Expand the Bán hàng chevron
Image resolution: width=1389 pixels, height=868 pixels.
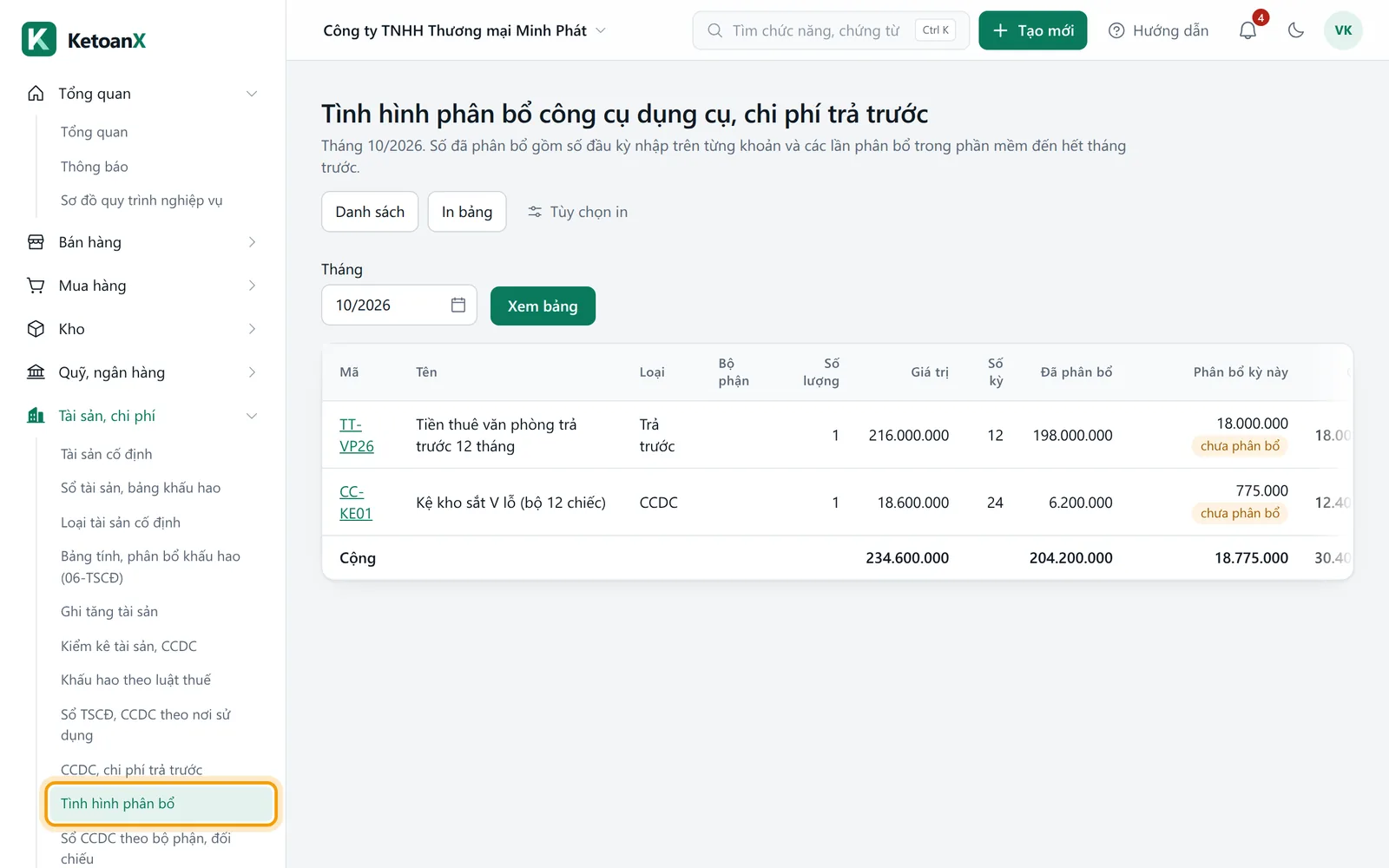click(x=252, y=242)
